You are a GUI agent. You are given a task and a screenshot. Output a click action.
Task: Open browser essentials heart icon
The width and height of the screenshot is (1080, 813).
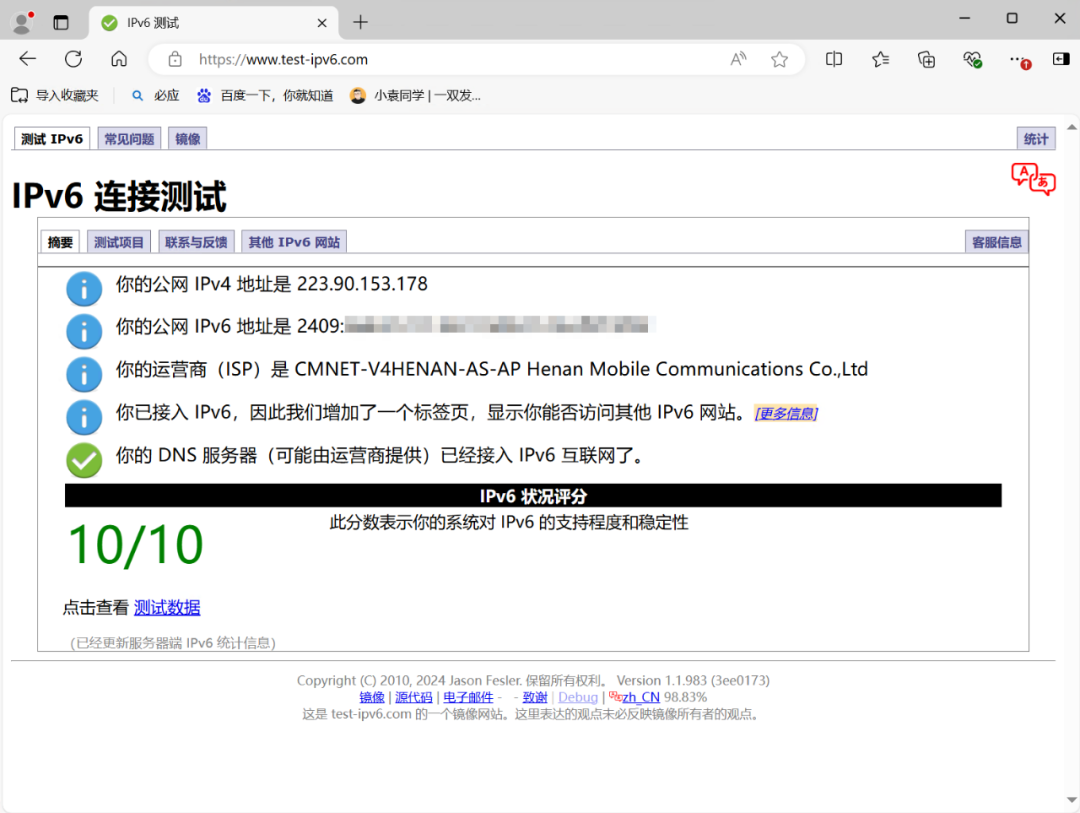973,60
